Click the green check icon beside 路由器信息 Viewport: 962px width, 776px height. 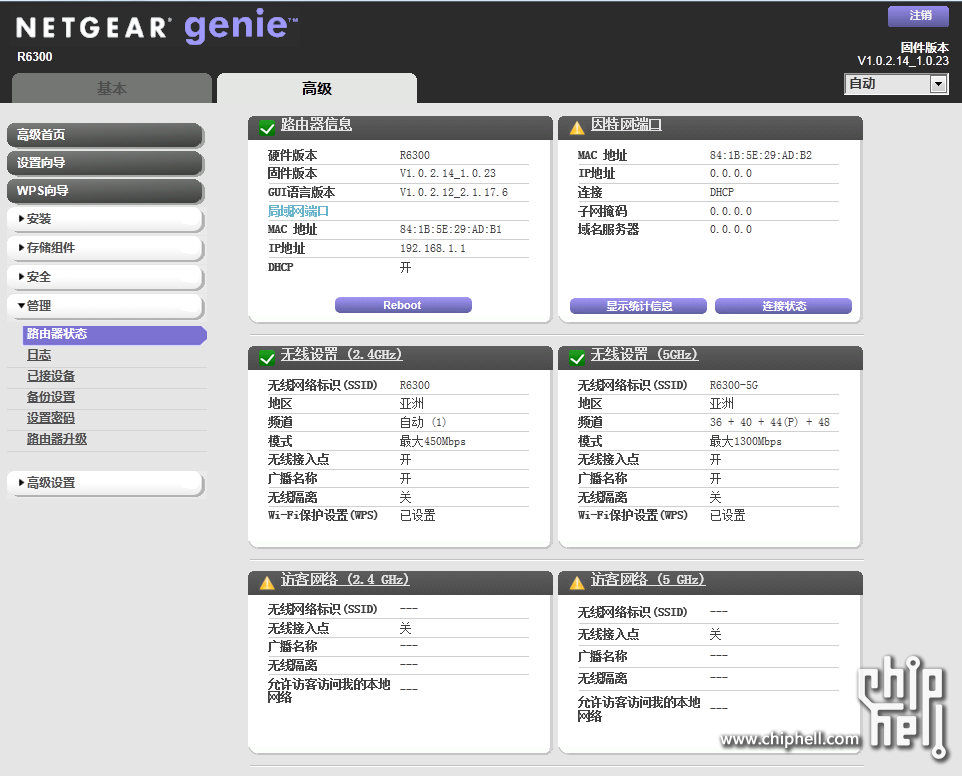[x=267, y=128]
